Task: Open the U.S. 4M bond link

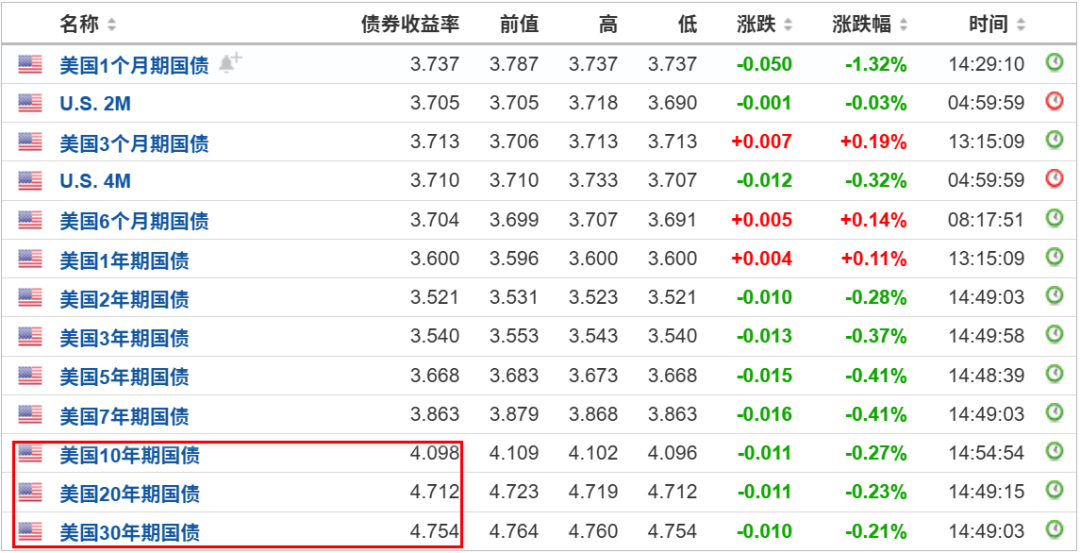Action: [x=95, y=181]
